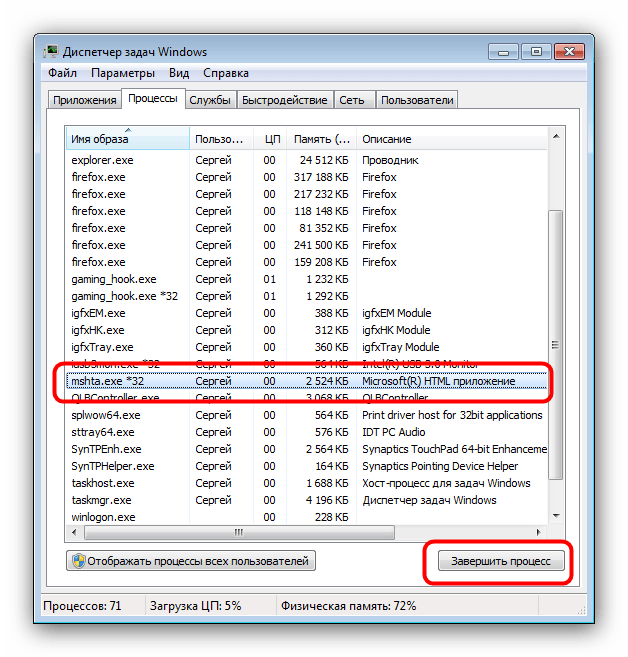Sort by the Пользо... column header
Screen dimensions: 628x657
tap(221, 139)
